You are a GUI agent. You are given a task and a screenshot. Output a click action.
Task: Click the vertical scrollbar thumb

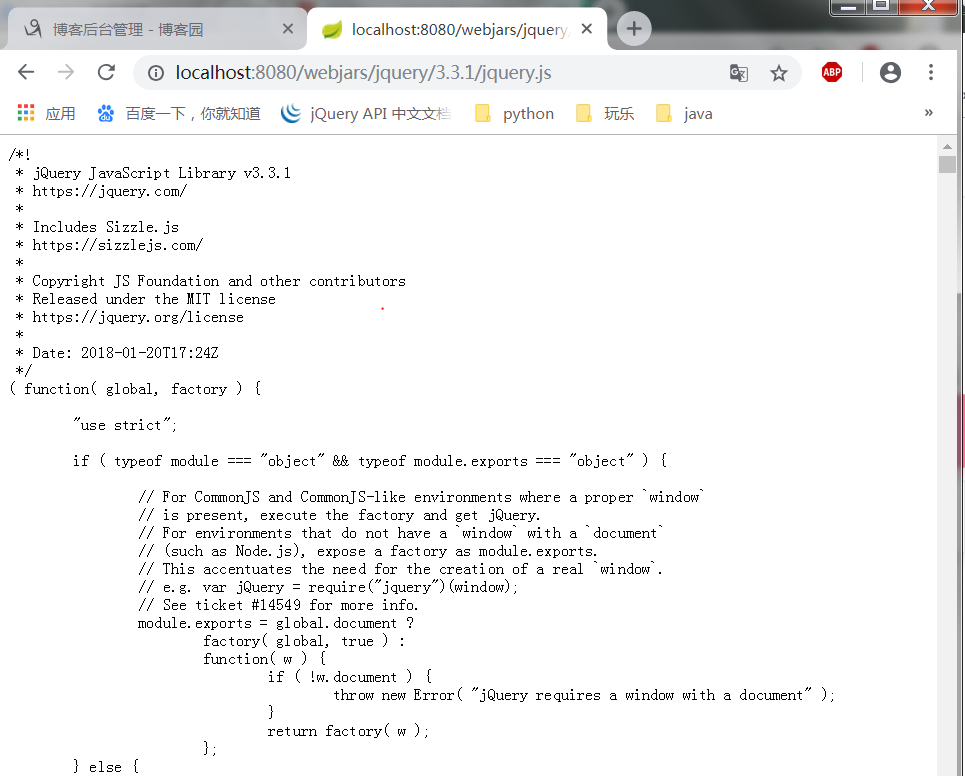(947, 164)
